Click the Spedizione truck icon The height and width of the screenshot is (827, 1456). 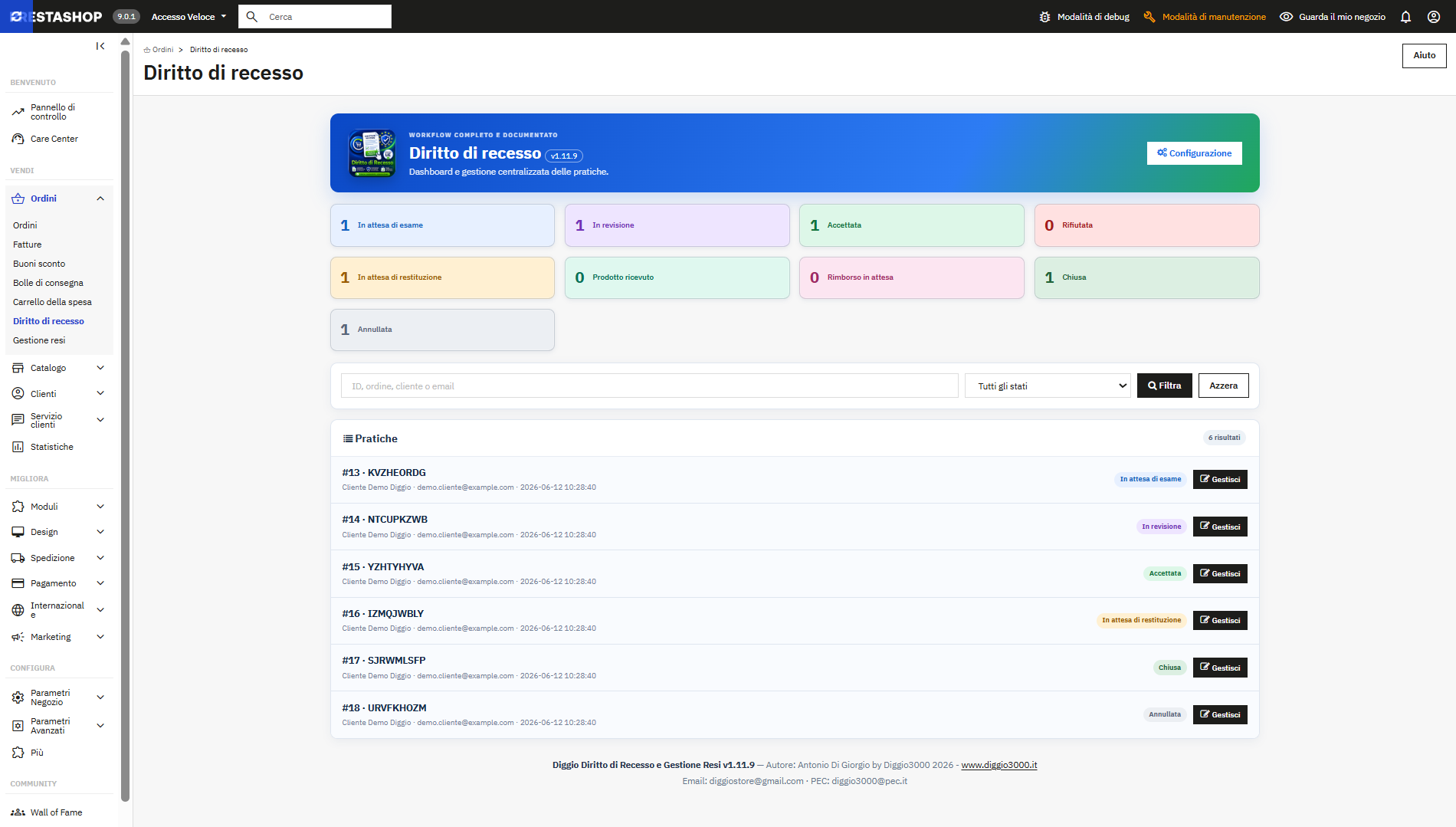[x=18, y=558]
